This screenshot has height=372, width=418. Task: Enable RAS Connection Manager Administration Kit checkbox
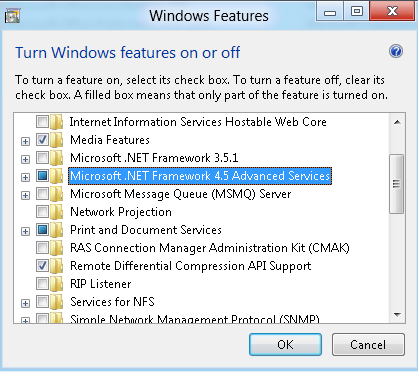click(x=42, y=247)
